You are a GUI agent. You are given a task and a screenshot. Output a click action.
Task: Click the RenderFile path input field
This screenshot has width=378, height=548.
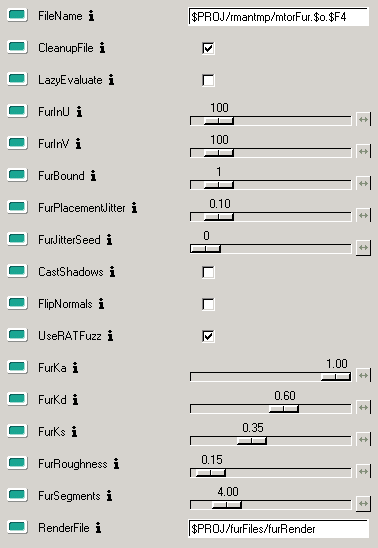pyautogui.click(x=278, y=529)
